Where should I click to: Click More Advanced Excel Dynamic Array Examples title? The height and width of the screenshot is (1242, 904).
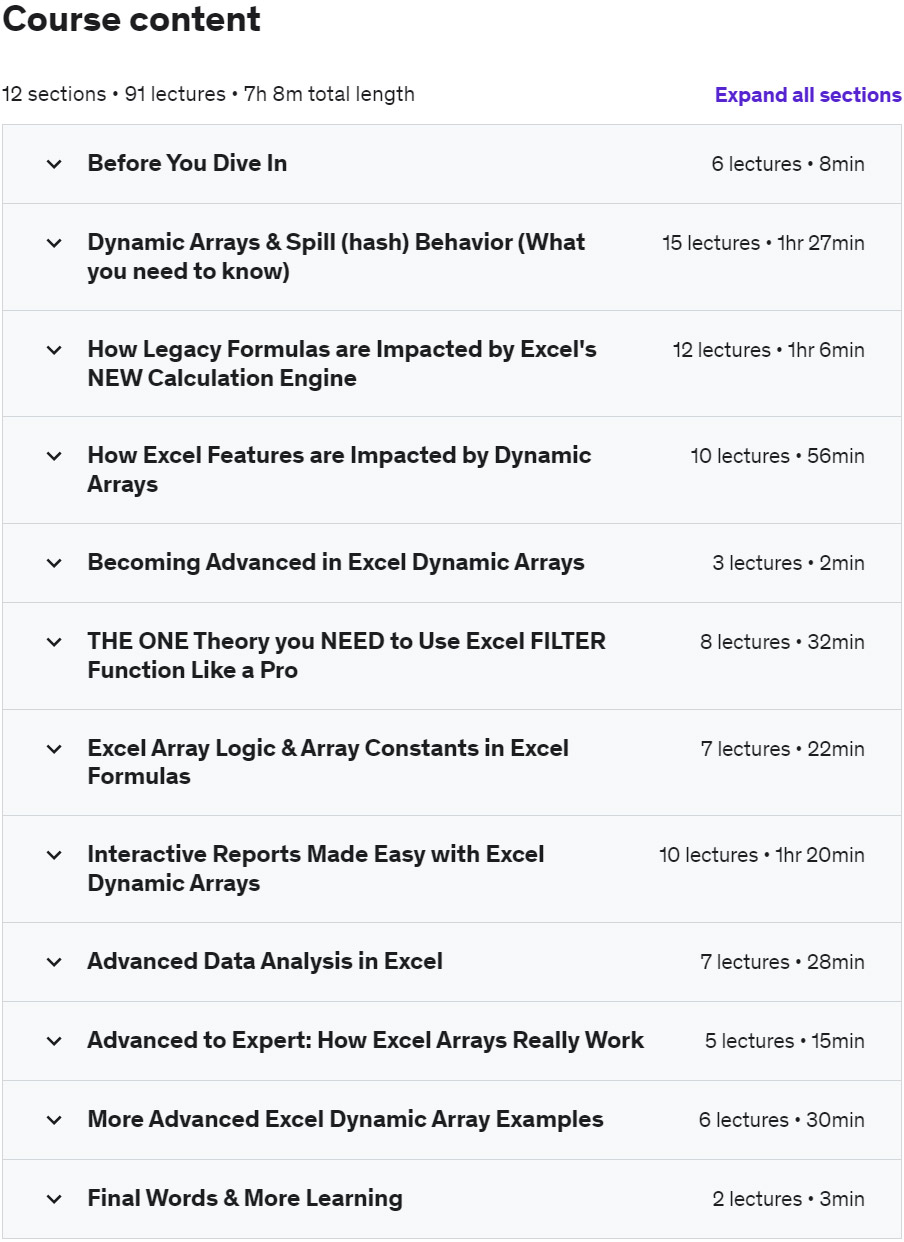pos(345,1119)
